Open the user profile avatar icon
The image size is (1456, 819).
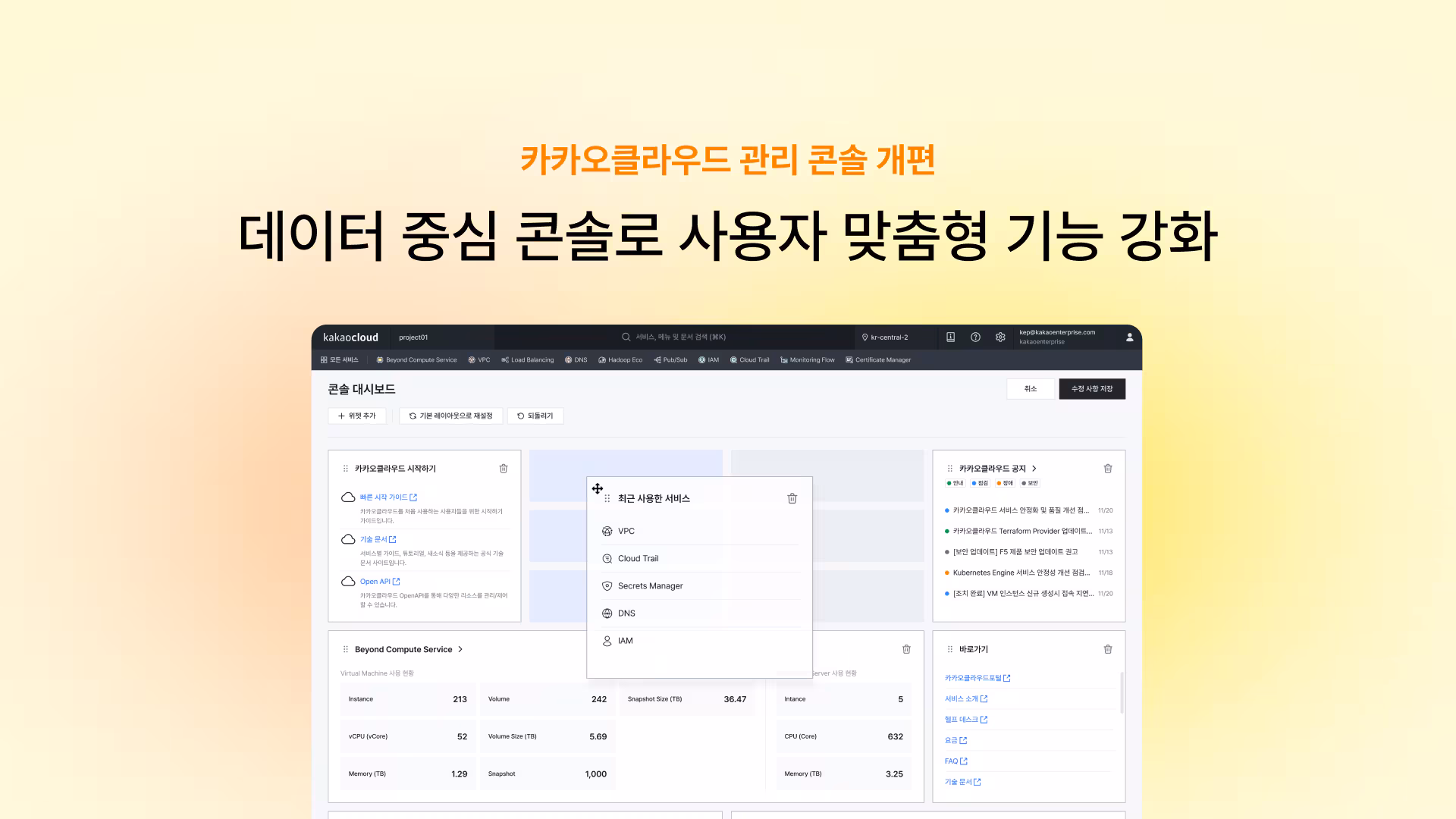1129,337
